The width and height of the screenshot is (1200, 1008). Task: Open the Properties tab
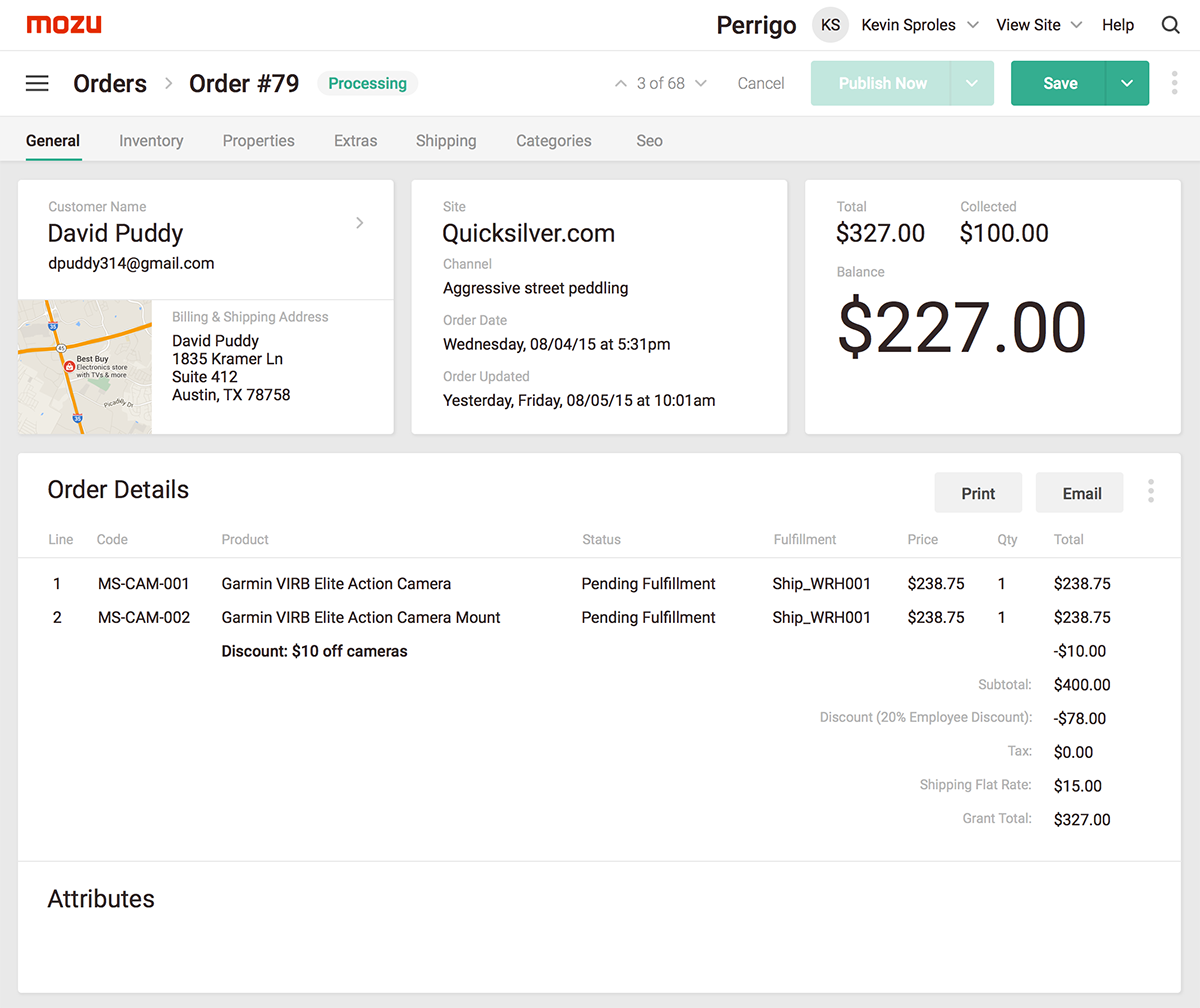259,141
